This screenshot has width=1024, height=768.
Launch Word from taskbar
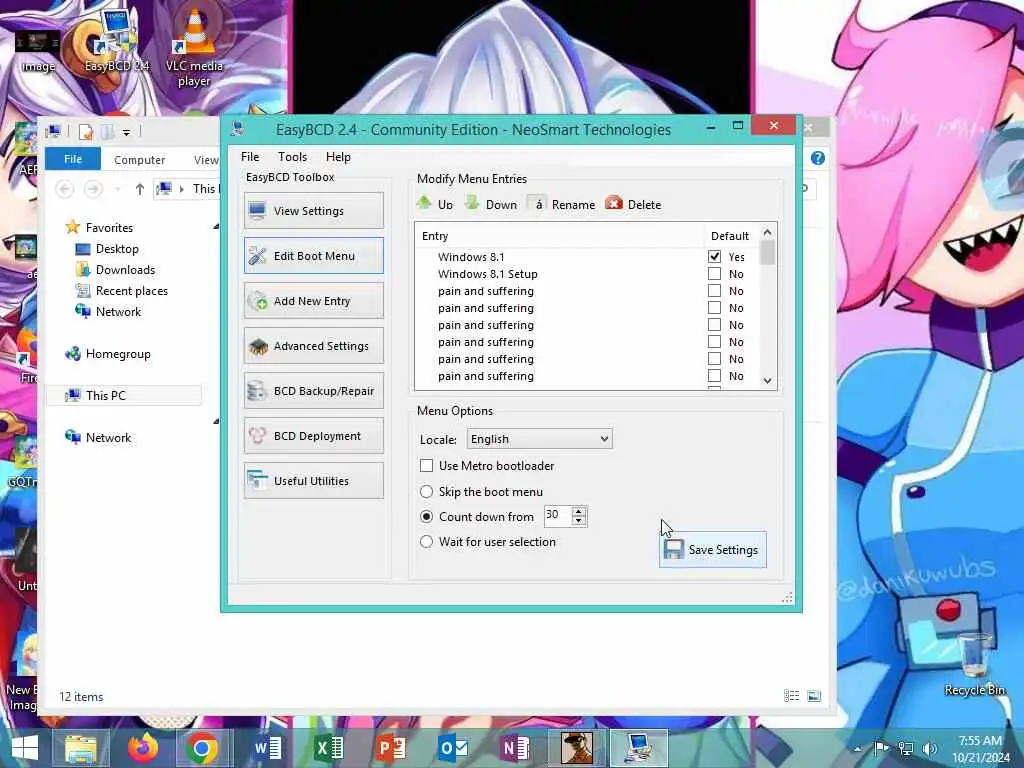tap(267, 748)
